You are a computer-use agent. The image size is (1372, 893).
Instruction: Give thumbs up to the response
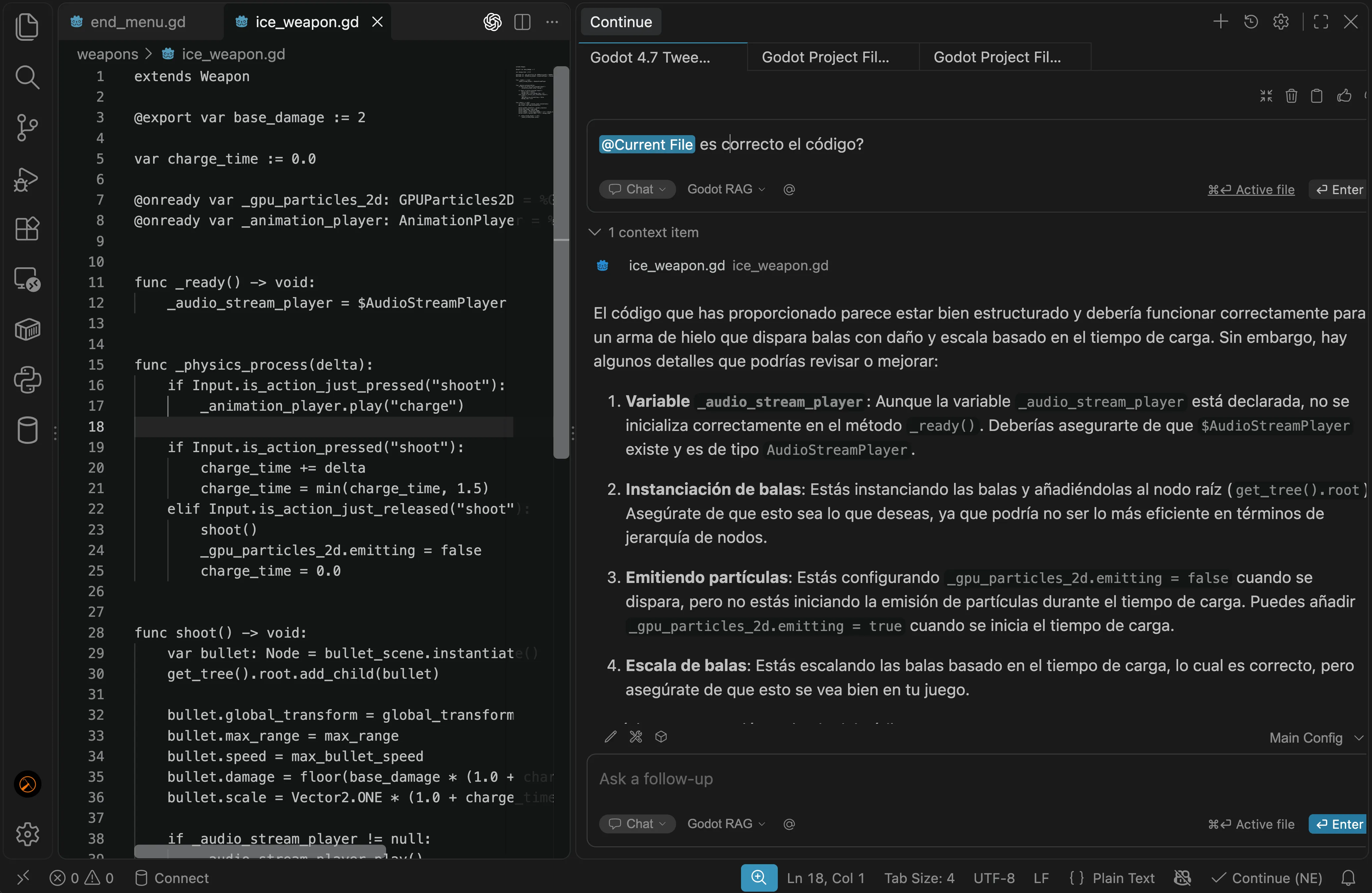(x=1344, y=96)
